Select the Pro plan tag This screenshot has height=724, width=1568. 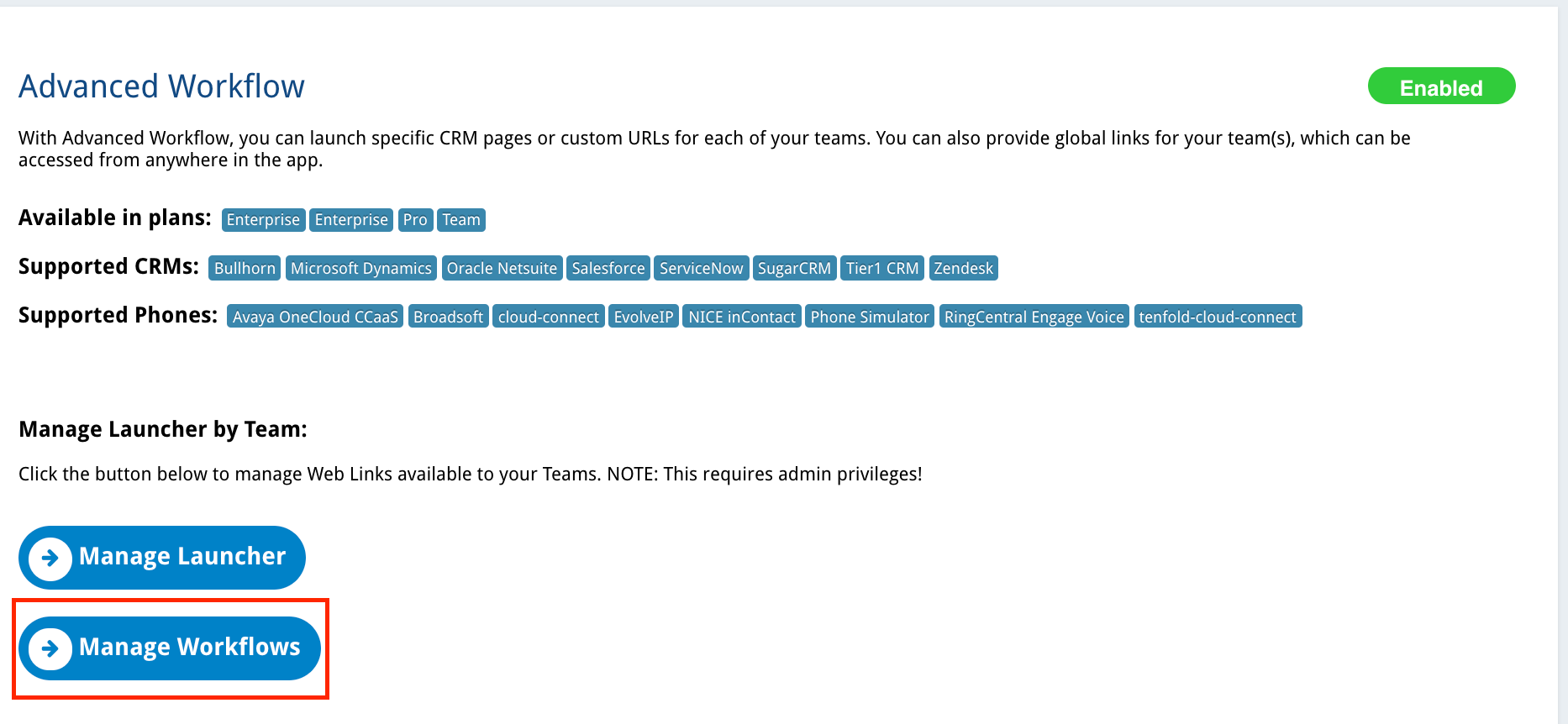coord(415,220)
